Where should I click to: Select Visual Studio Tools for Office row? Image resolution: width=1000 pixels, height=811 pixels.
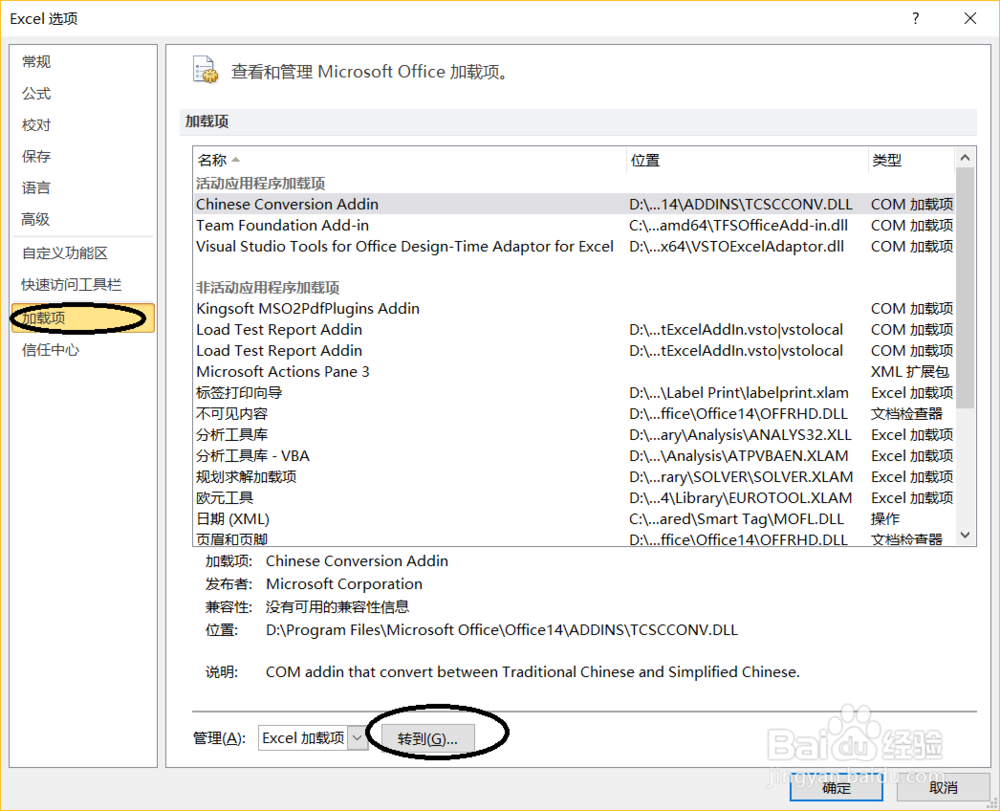pyautogui.click(x=574, y=246)
